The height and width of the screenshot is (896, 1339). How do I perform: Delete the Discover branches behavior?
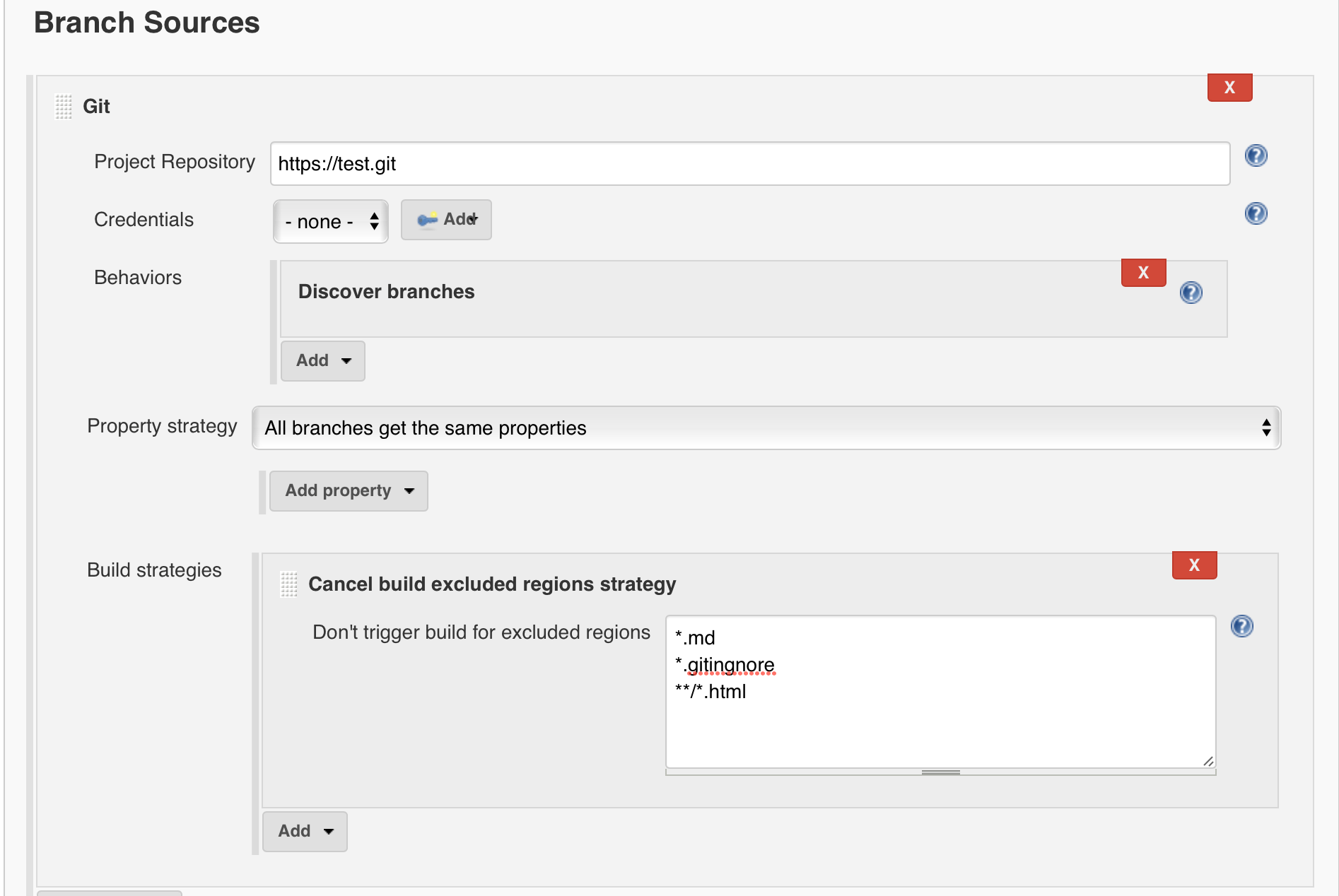(1142, 272)
